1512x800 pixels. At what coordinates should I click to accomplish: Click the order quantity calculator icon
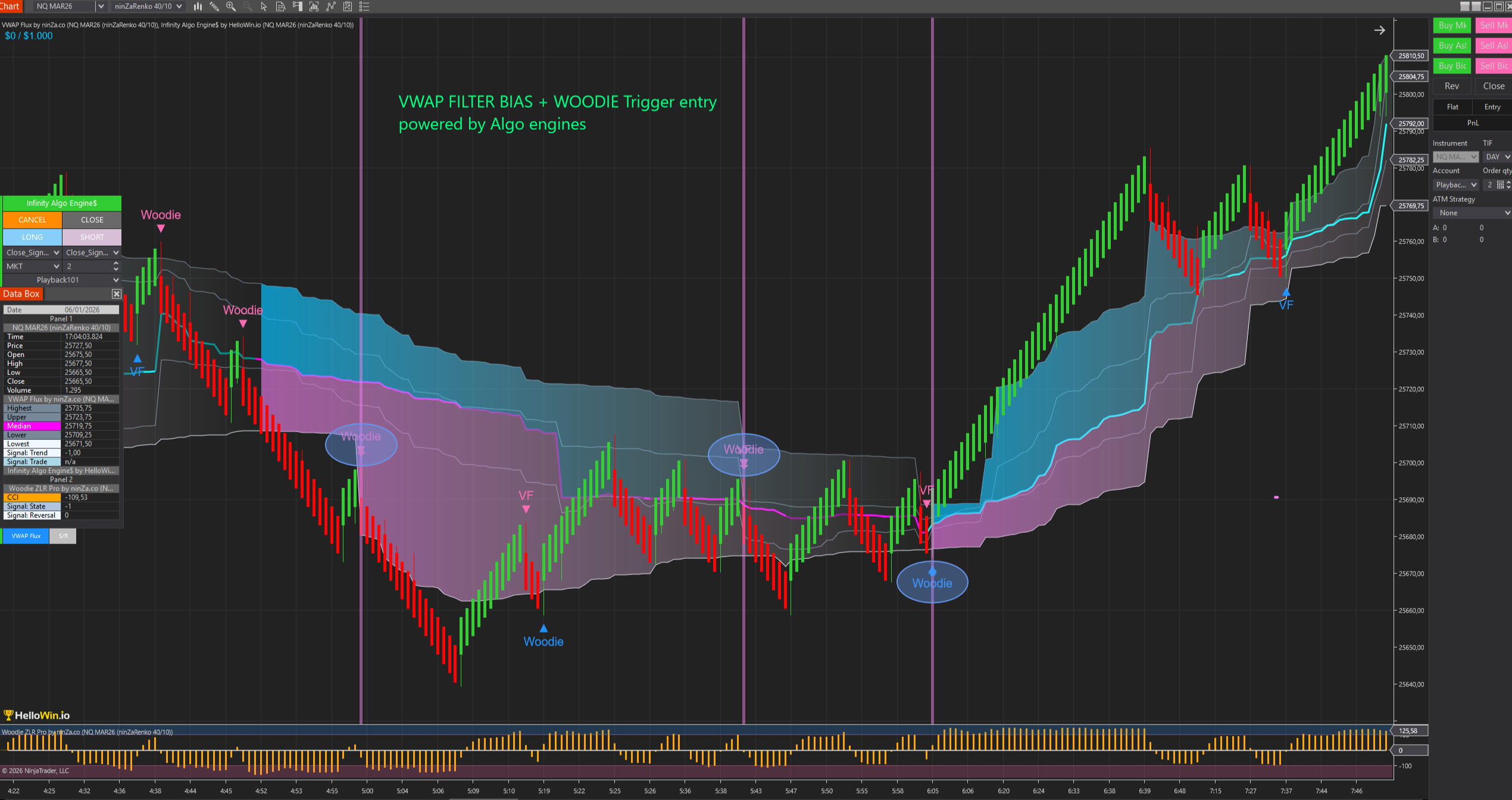(1500, 185)
